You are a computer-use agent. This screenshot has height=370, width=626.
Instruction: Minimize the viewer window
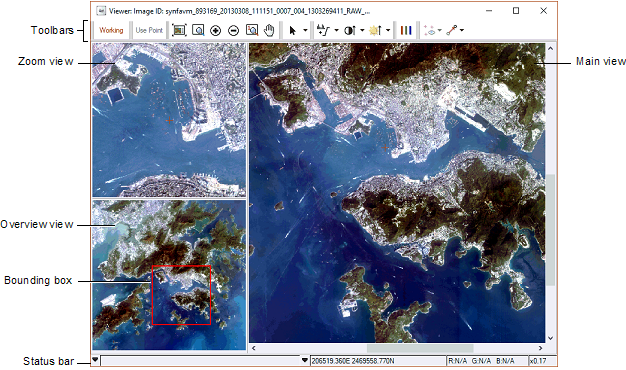point(489,11)
